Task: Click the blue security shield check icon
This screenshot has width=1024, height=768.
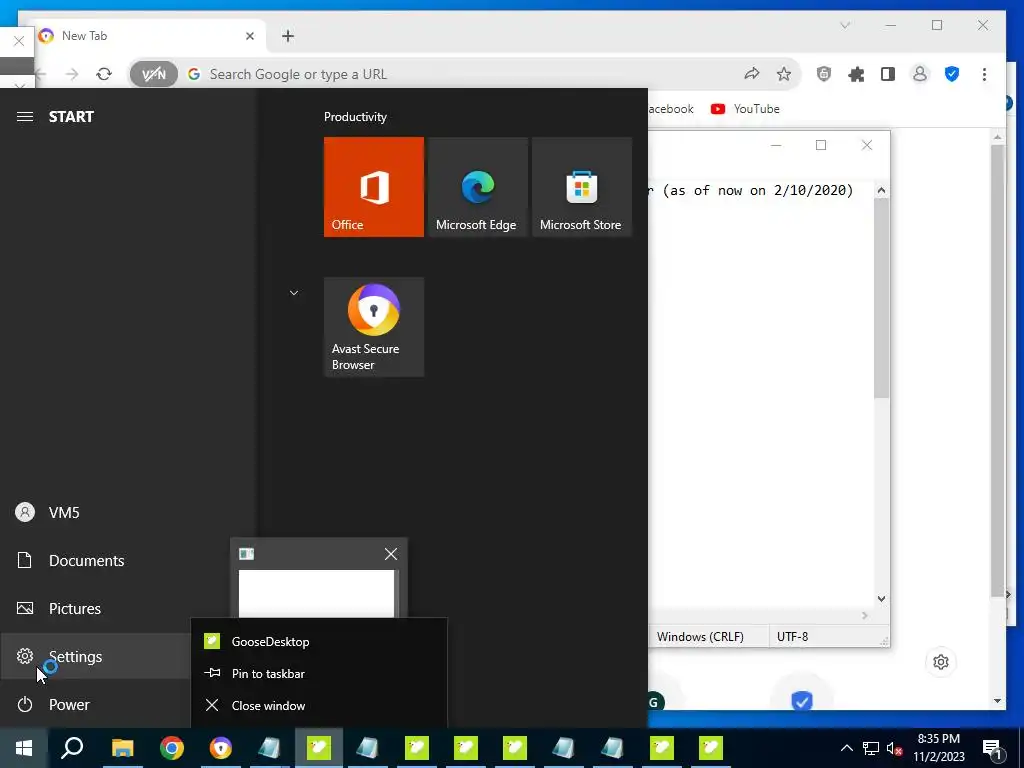Action: [x=952, y=74]
